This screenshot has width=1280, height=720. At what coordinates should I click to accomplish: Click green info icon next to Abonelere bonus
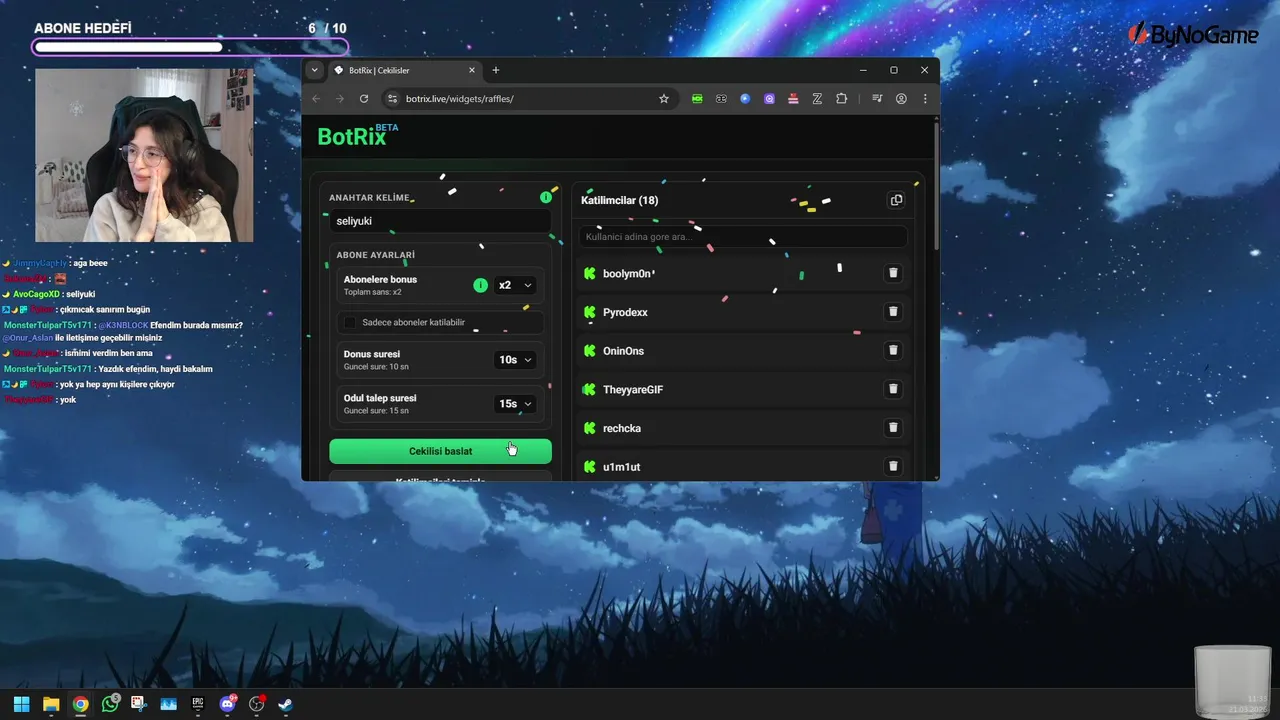tap(480, 285)
